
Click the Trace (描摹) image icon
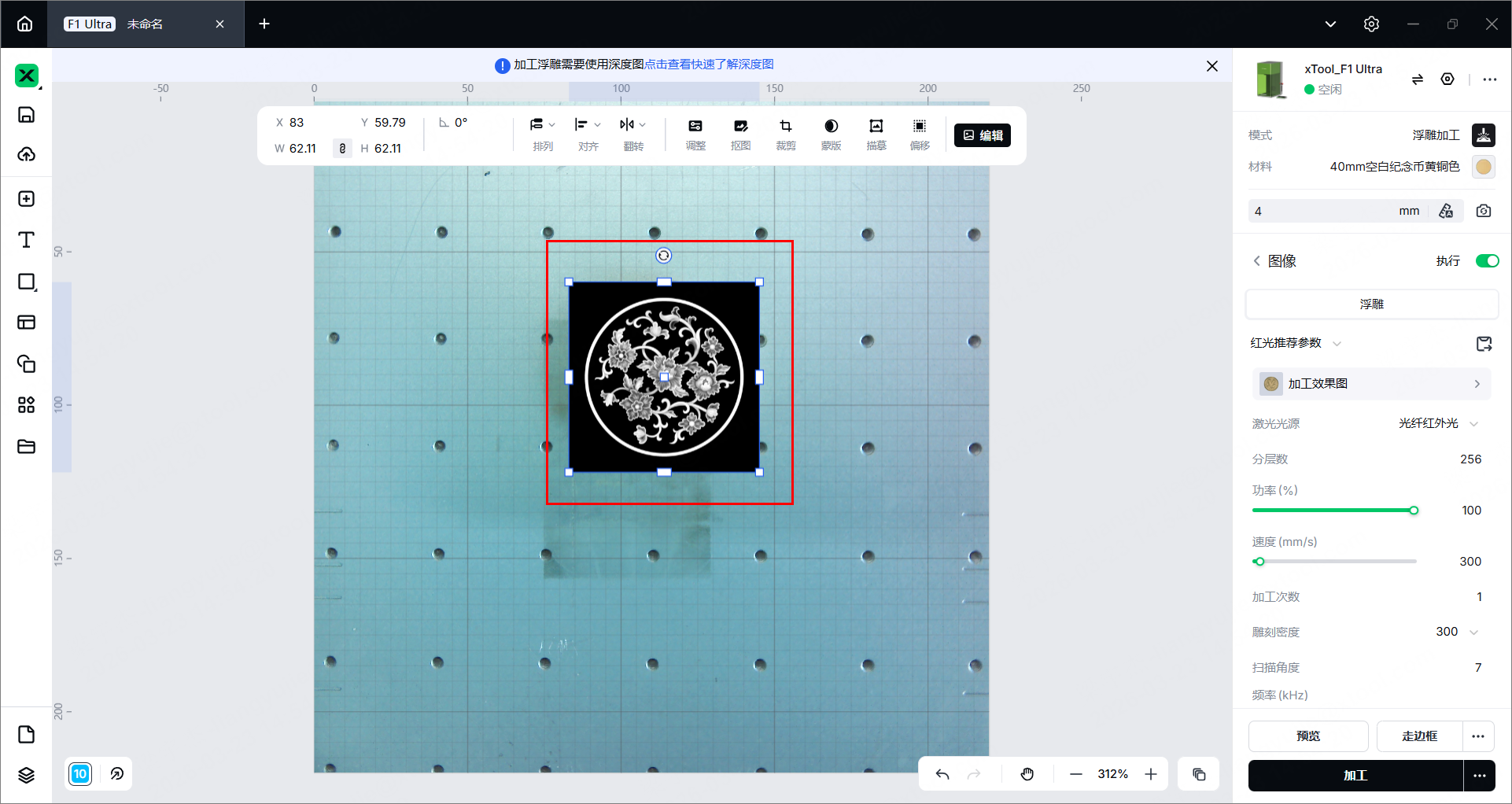876,135
